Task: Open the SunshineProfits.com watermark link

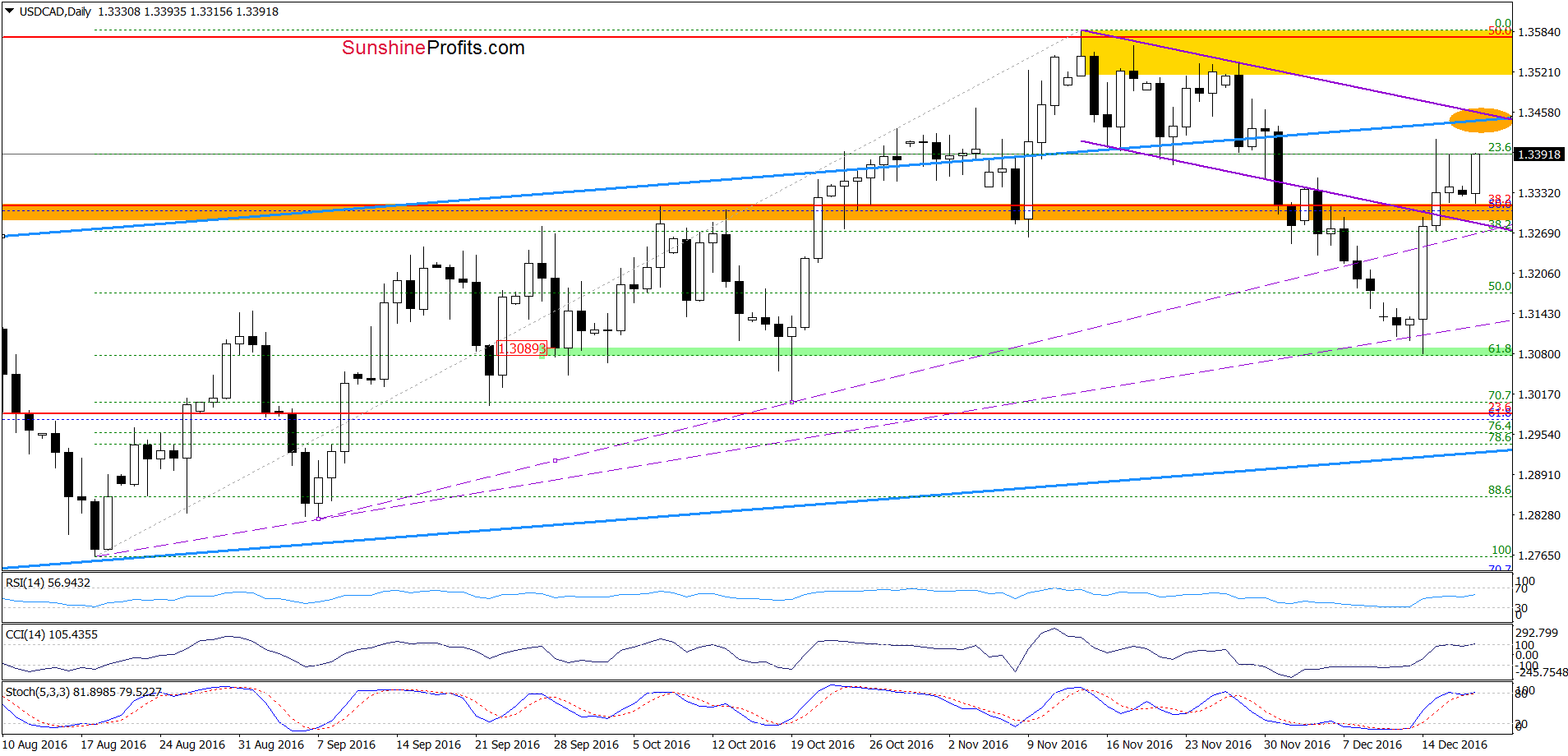Action: [433, 48]
